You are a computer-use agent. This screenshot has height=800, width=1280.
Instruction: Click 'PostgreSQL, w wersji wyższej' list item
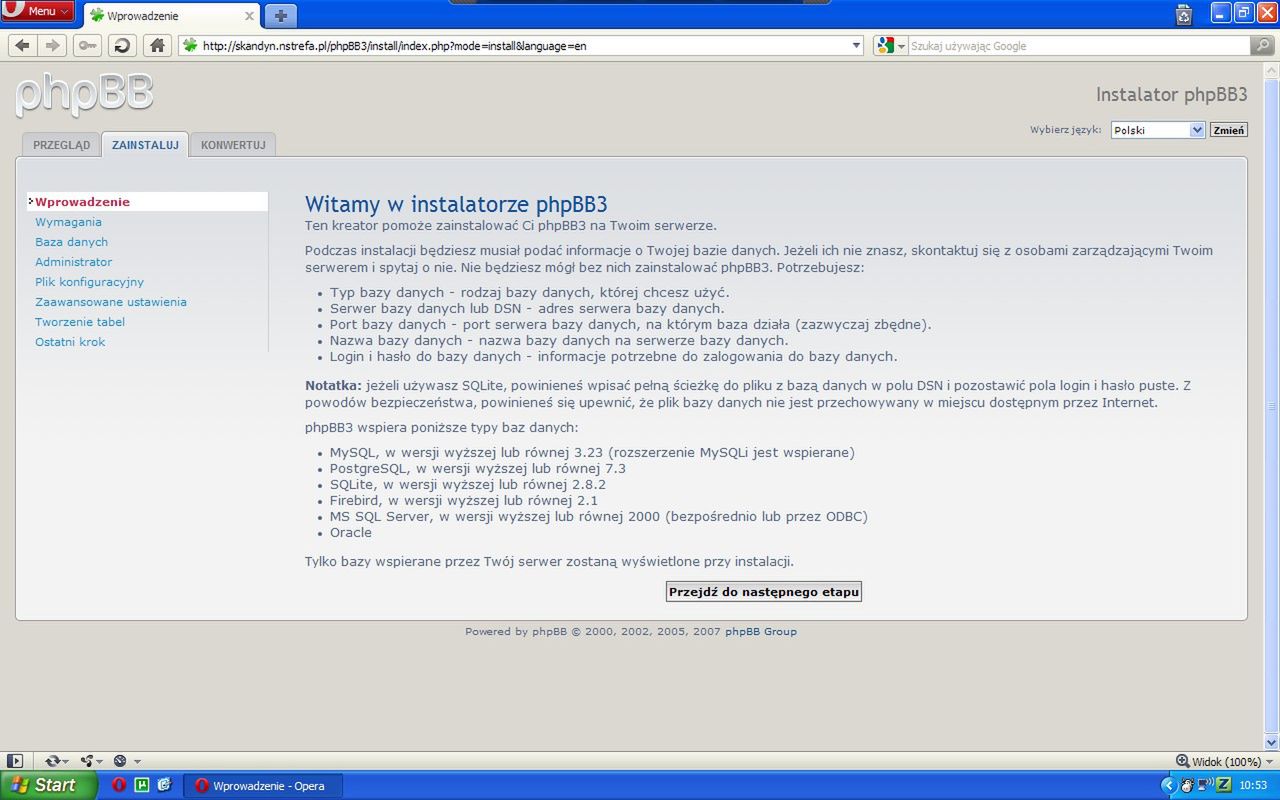pyautogui.click(x=478, y=469)
